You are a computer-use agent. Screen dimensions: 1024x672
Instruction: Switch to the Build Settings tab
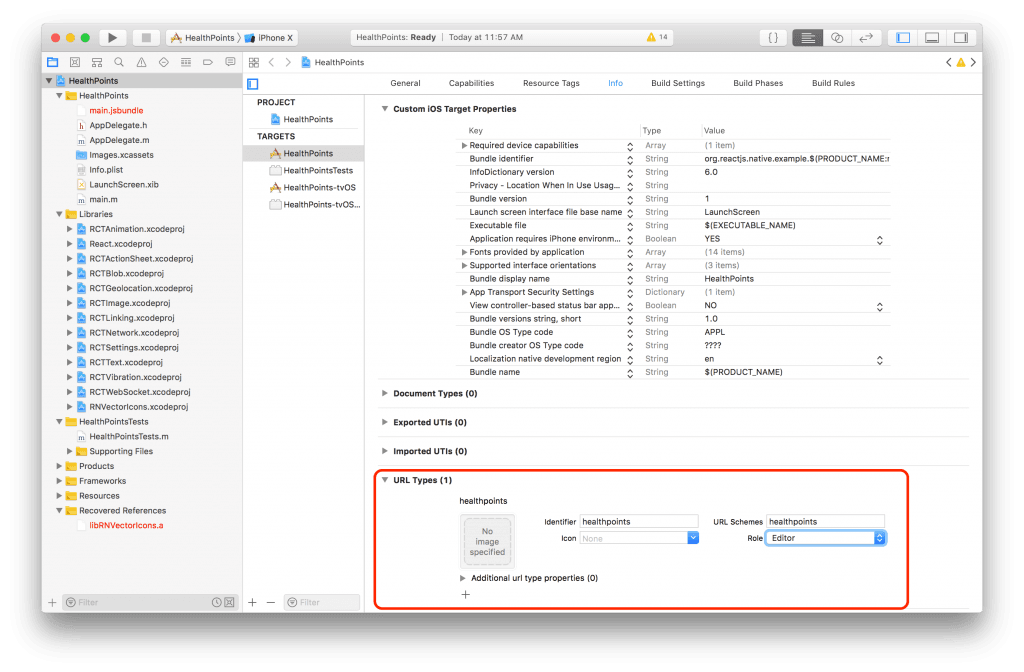coord(677,83)
